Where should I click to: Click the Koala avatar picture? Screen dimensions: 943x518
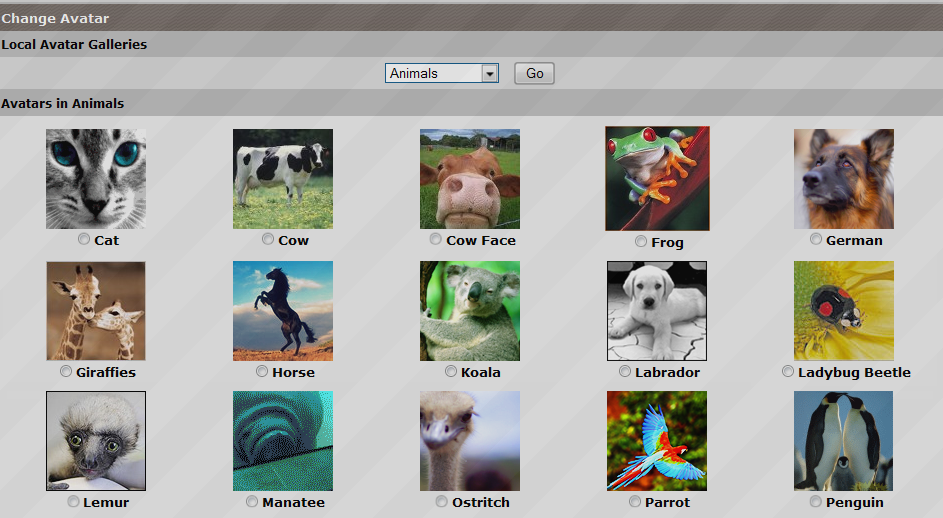(x=470, y=311)
